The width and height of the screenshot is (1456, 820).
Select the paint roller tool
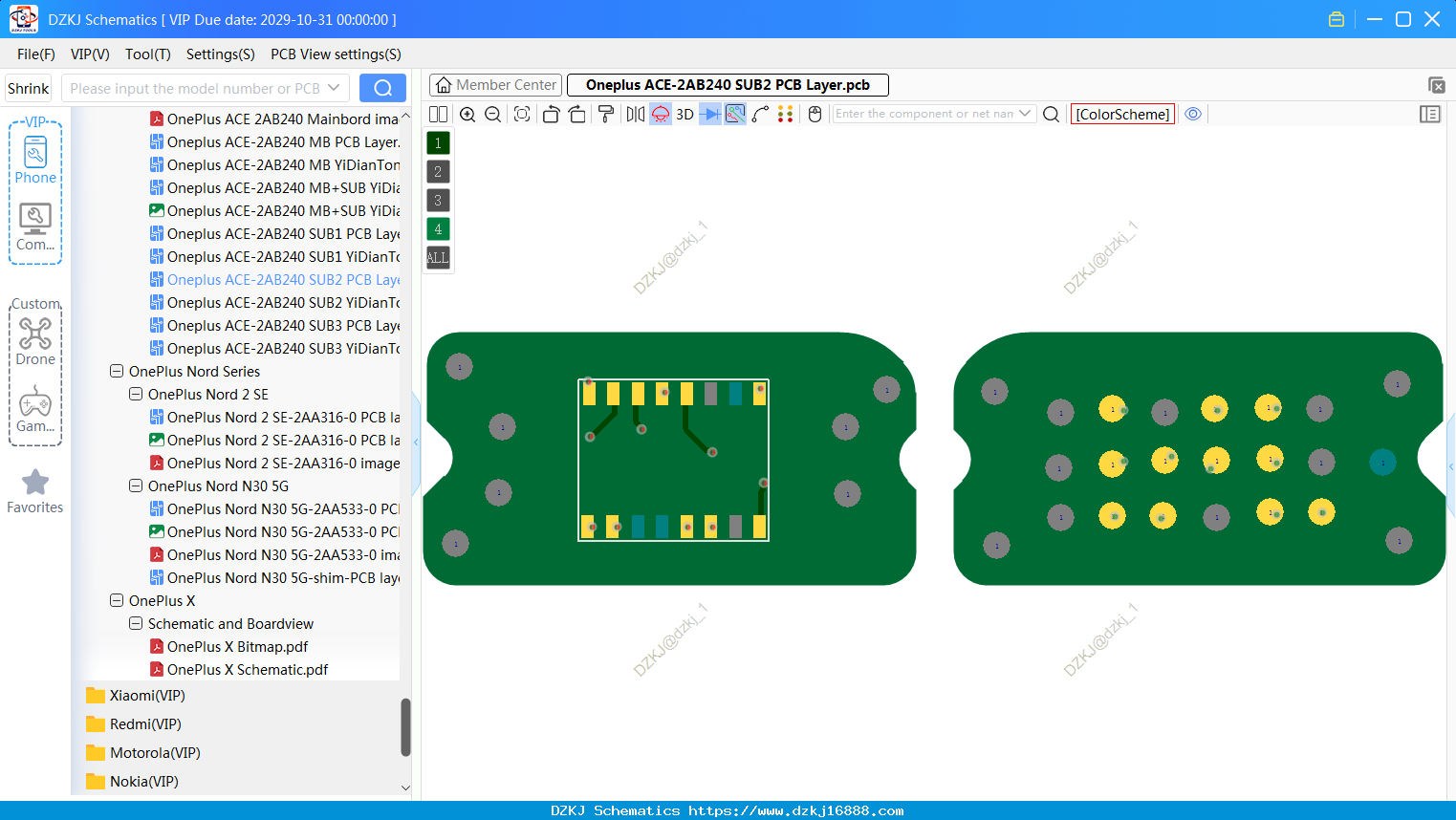pos(606,114)
